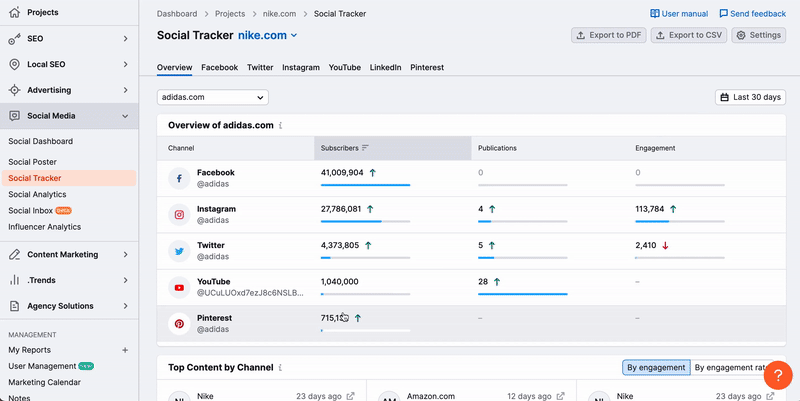Switch to the LinkedIn tab
This screenshot has height=401, width=800.
pos(386,67)
